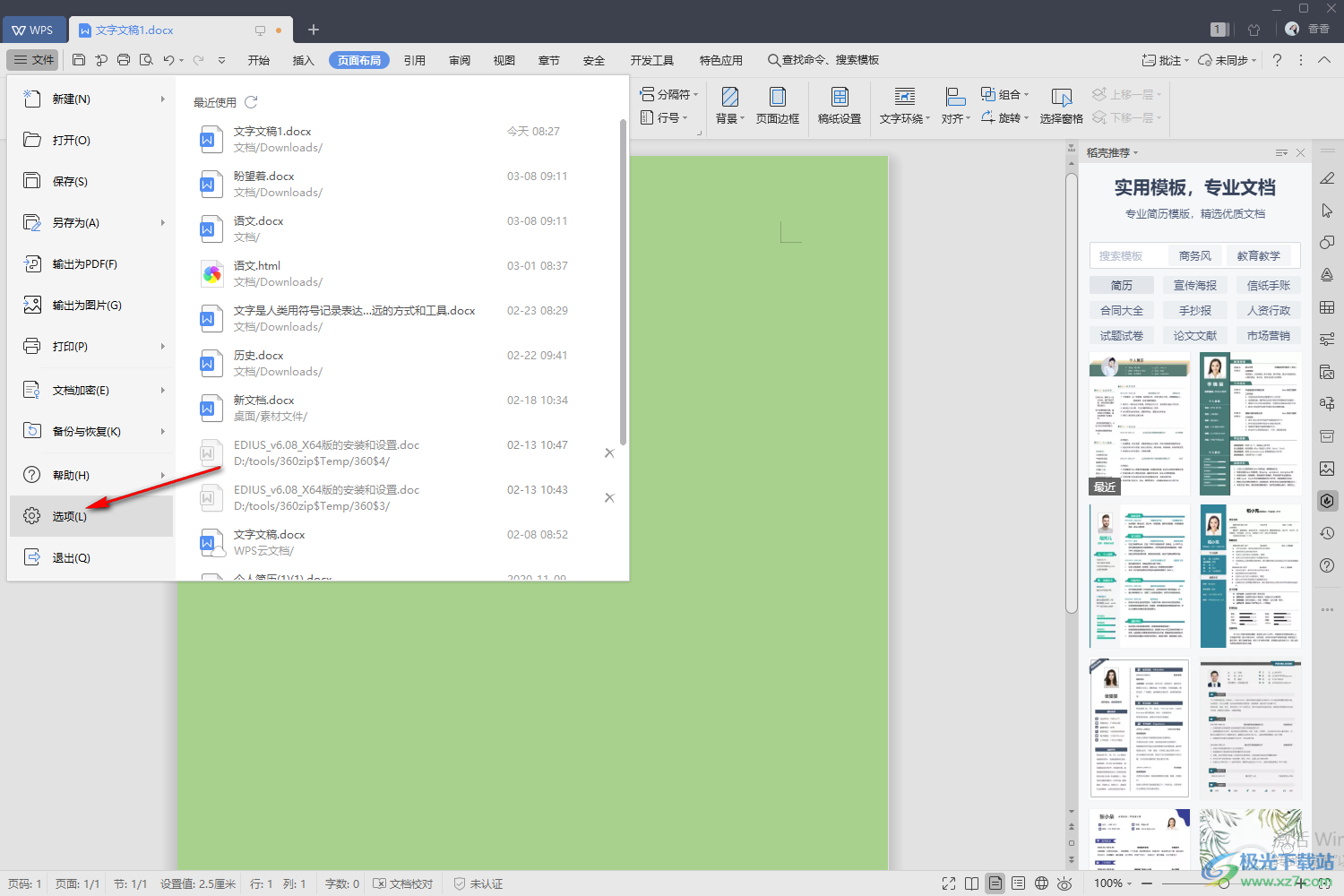Click the pen icon in the right sidebar

pos(1327,178)
